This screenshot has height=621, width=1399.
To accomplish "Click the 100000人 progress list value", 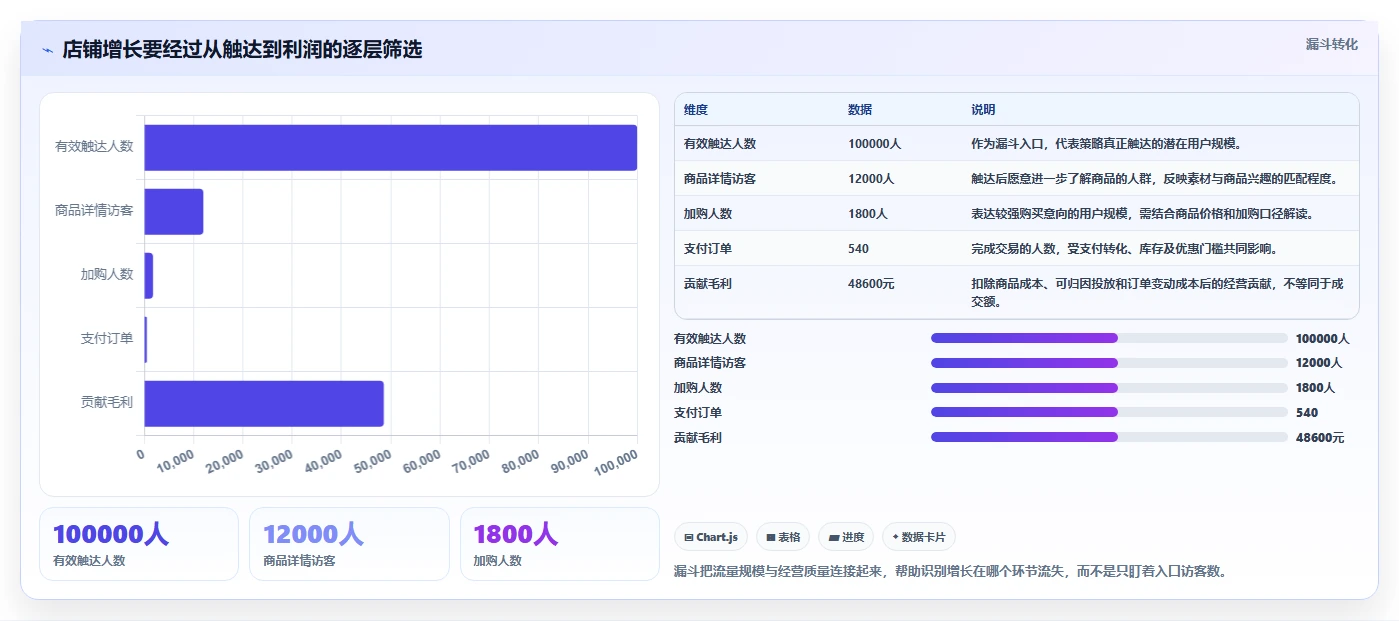I will click(x=1323, y=339).
